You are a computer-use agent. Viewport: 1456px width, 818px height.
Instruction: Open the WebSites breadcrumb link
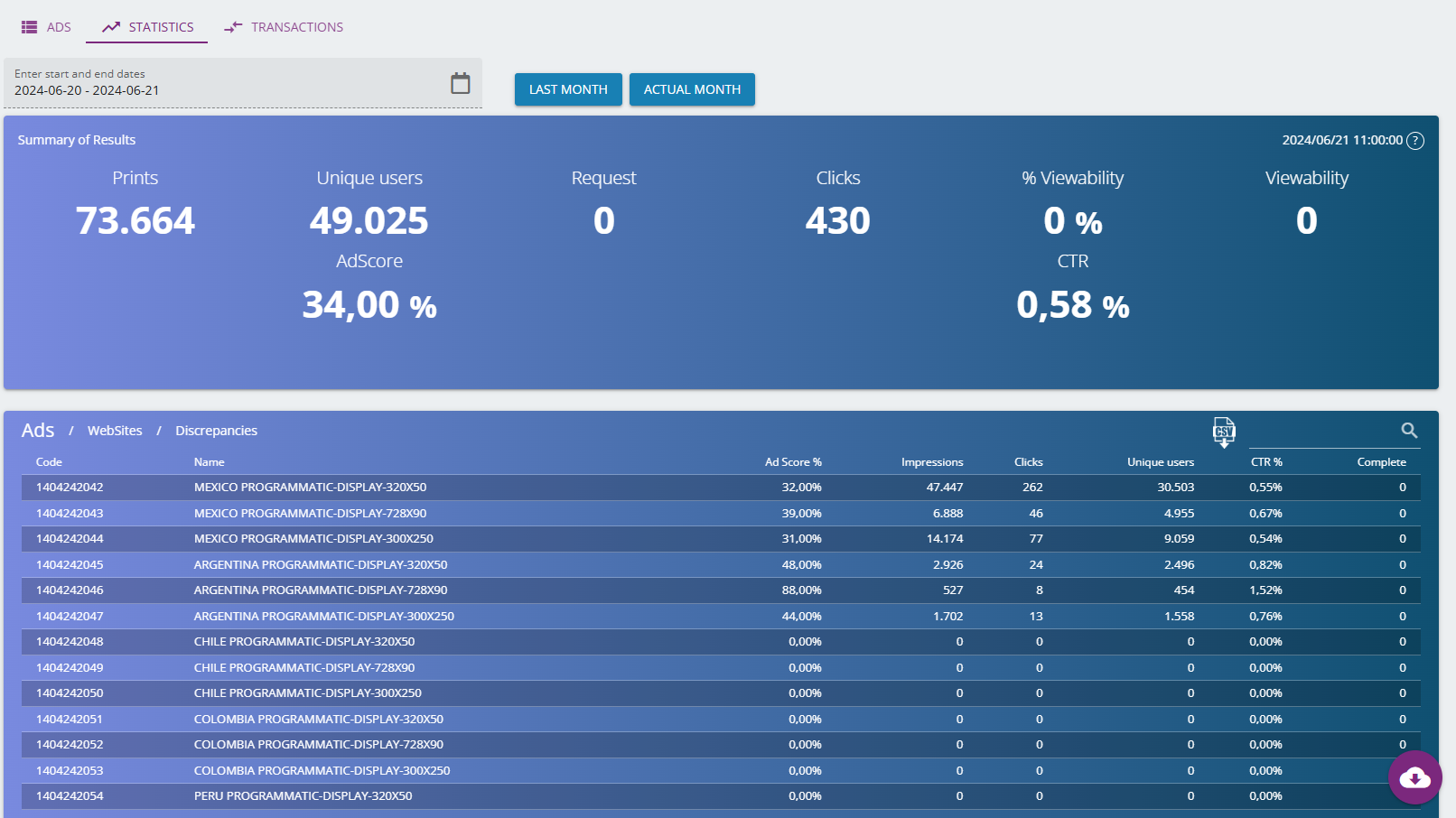click(x=115, y=431)
